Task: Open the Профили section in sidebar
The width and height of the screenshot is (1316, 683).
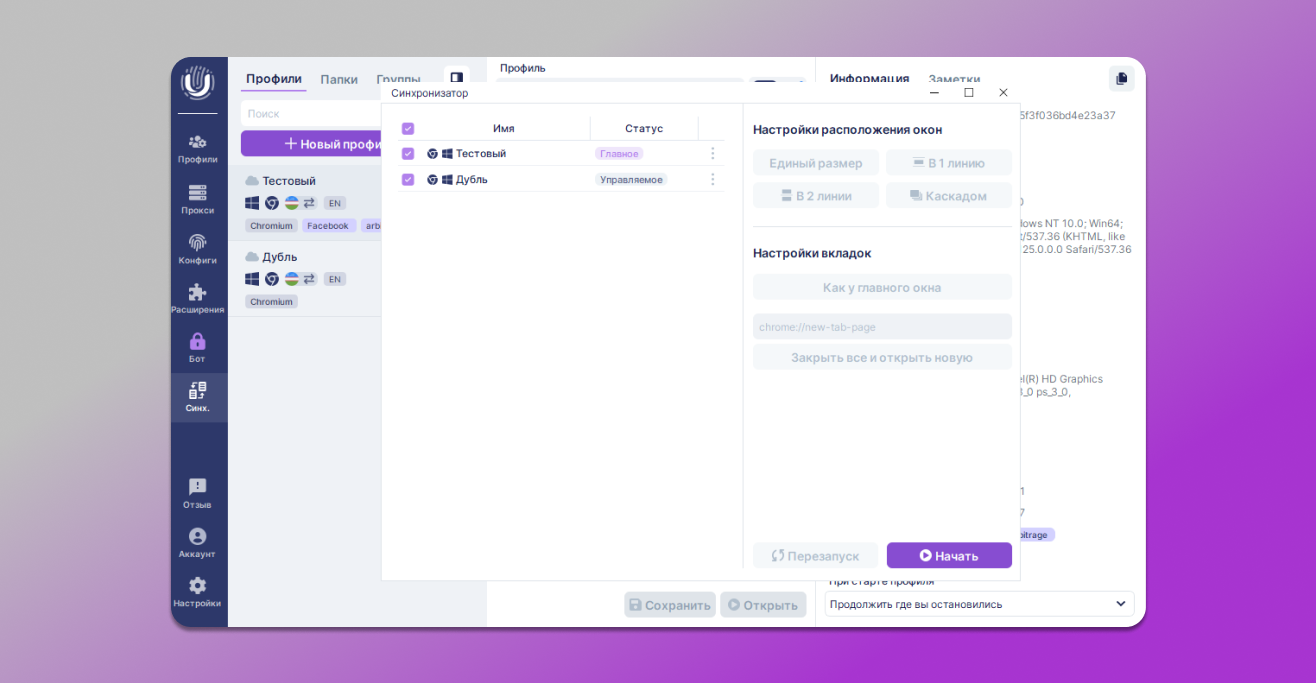Action: [x=197, y=148]
